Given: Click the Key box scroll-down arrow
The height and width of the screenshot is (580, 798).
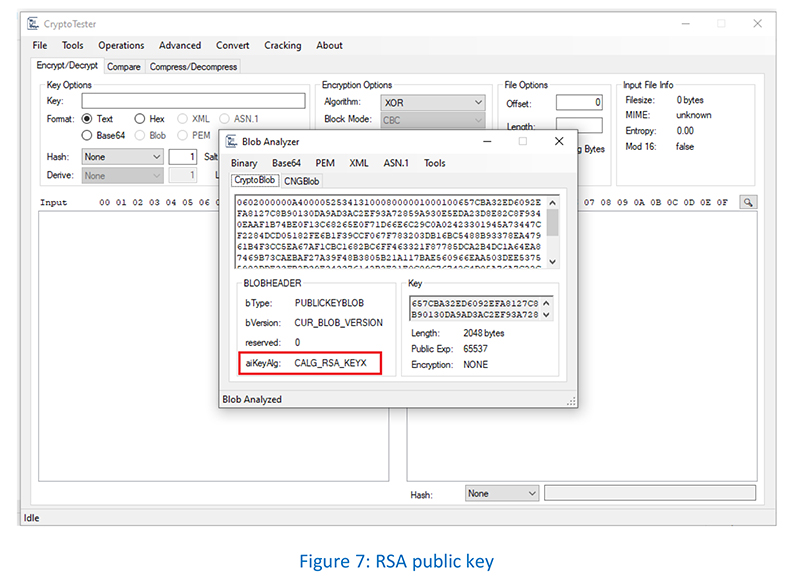Looking at the screenshot, I should (x=546, y=314).
